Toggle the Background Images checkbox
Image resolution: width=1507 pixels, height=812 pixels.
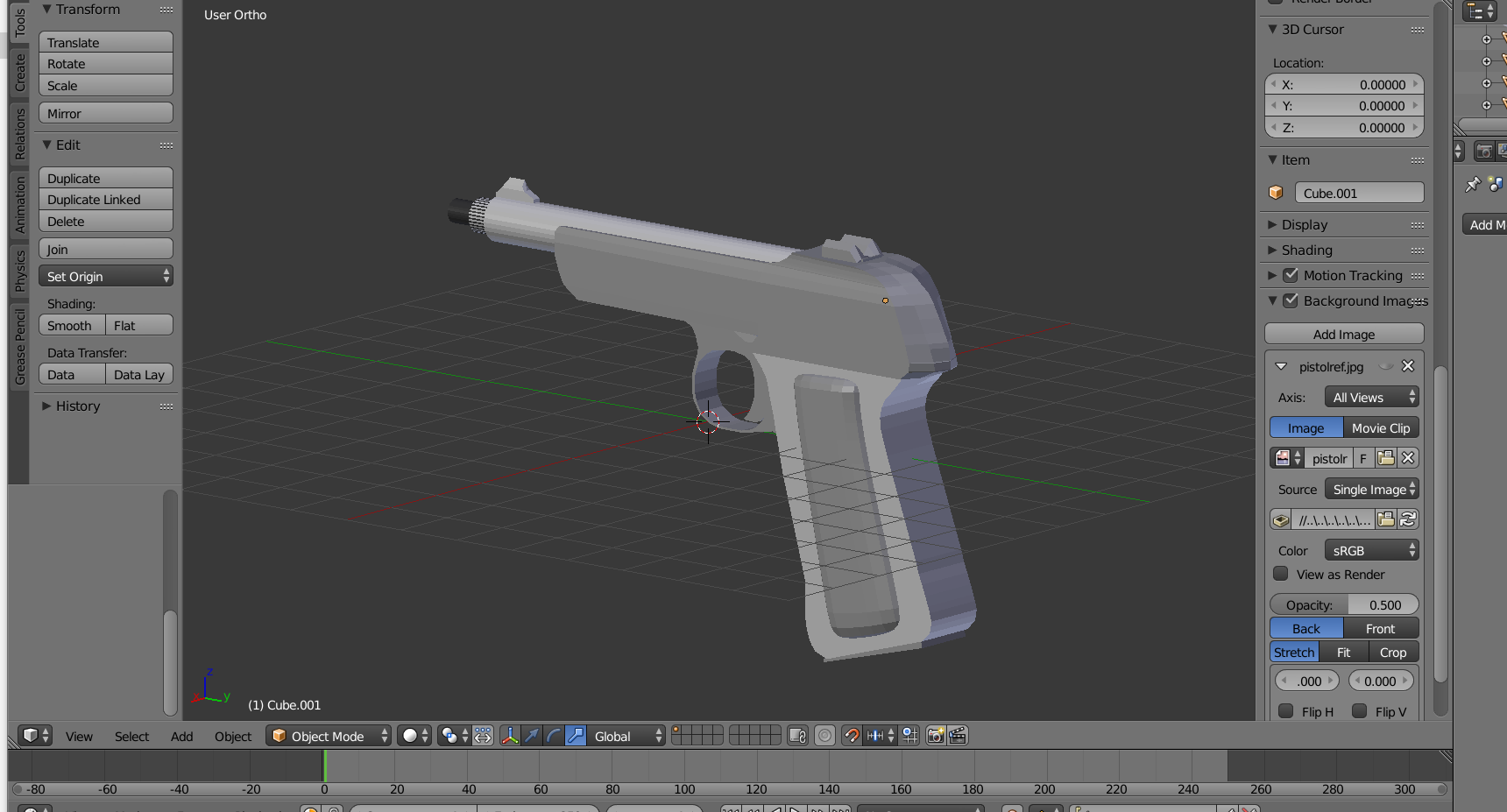(1291, 300)
